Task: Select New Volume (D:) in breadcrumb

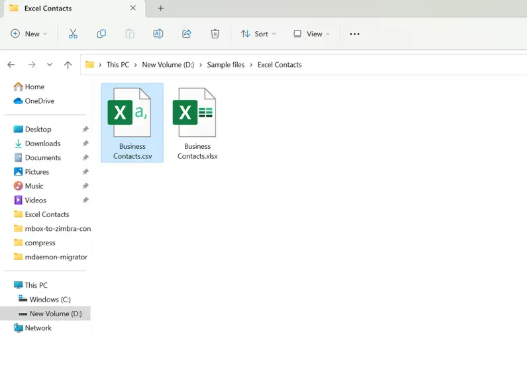Action: click(x=168, y=65)
